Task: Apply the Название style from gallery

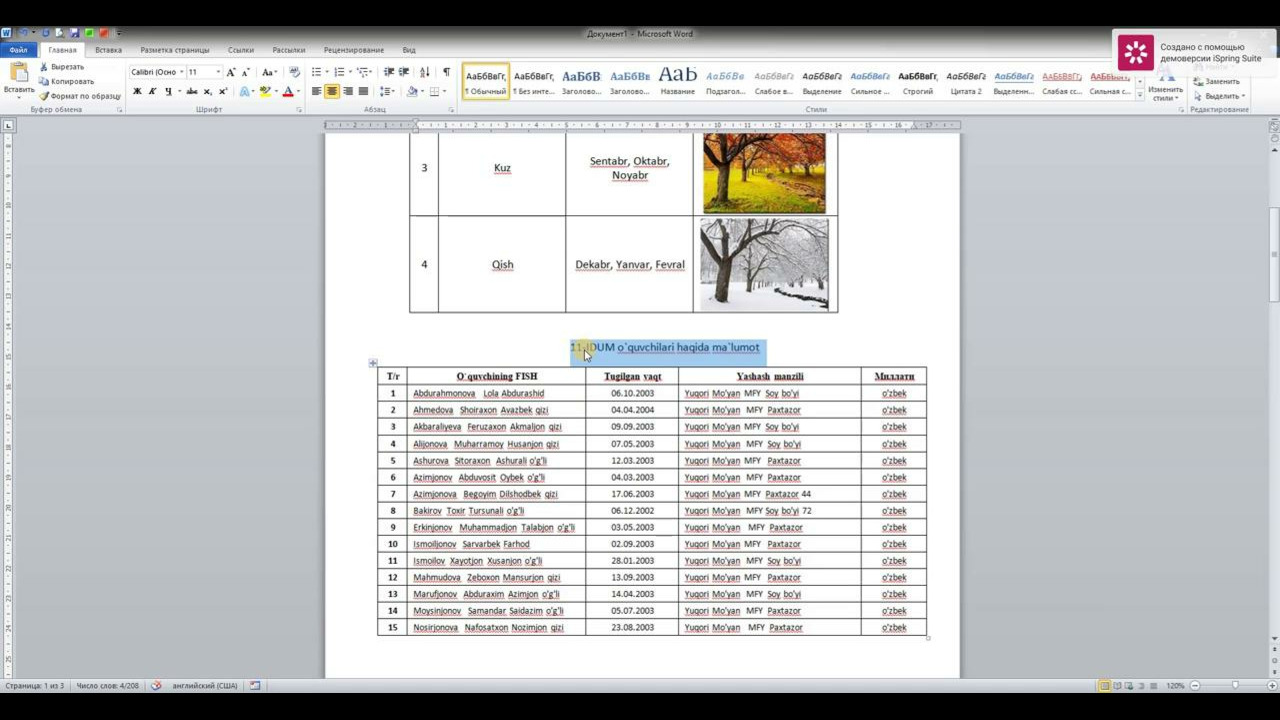Action: coord(677,80)
